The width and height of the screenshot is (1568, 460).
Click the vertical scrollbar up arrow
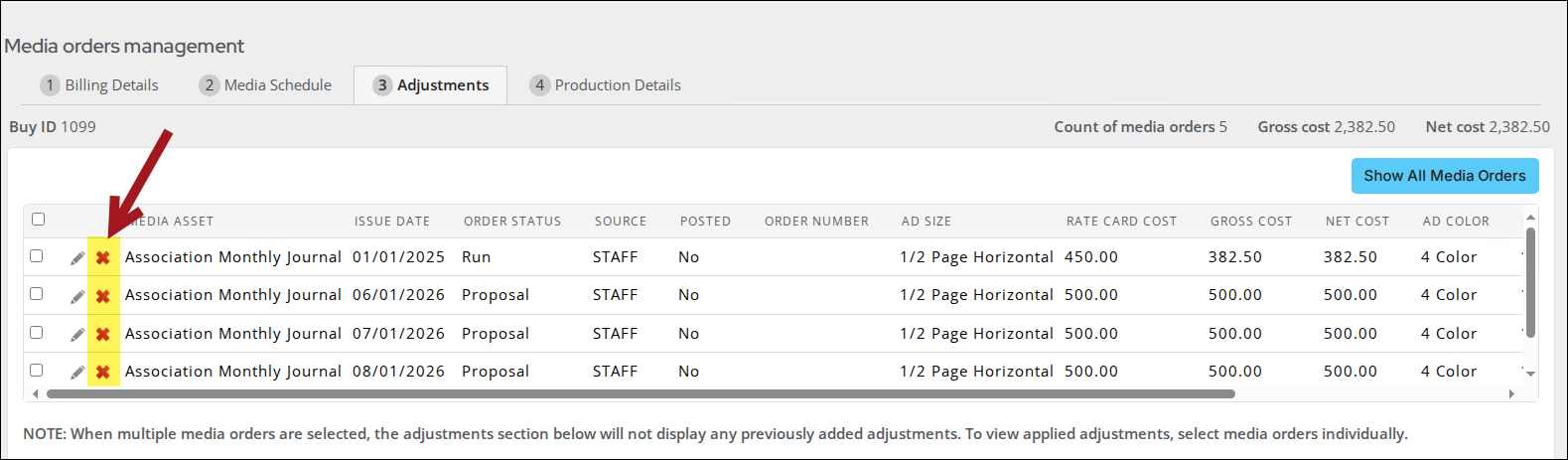point(1530,217)
